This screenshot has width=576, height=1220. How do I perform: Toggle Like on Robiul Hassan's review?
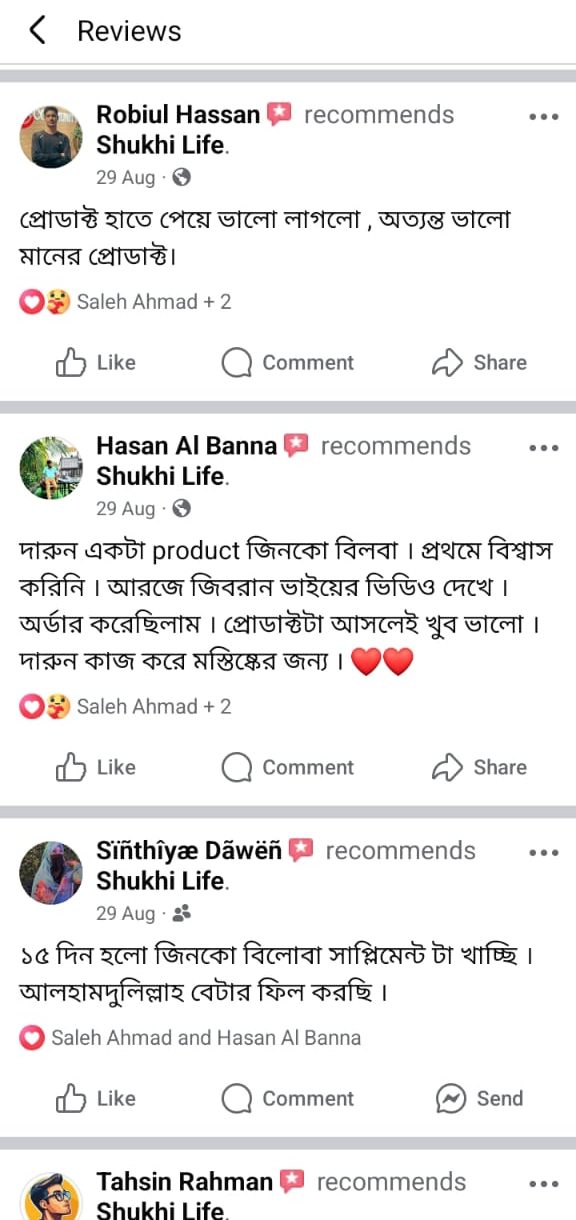[96, 363]
